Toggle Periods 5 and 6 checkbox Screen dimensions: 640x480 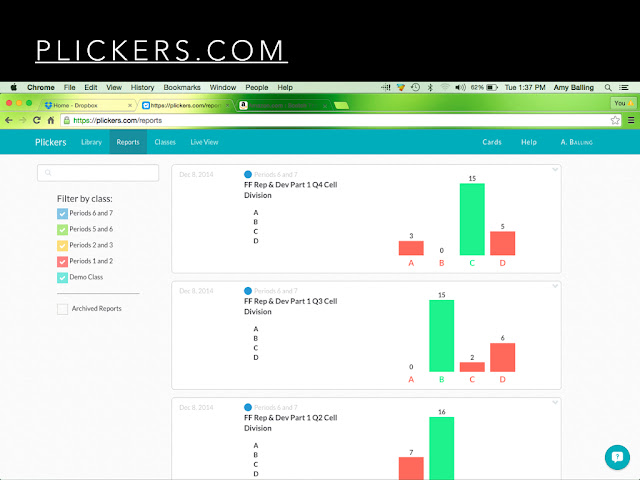tap(62, 229)
